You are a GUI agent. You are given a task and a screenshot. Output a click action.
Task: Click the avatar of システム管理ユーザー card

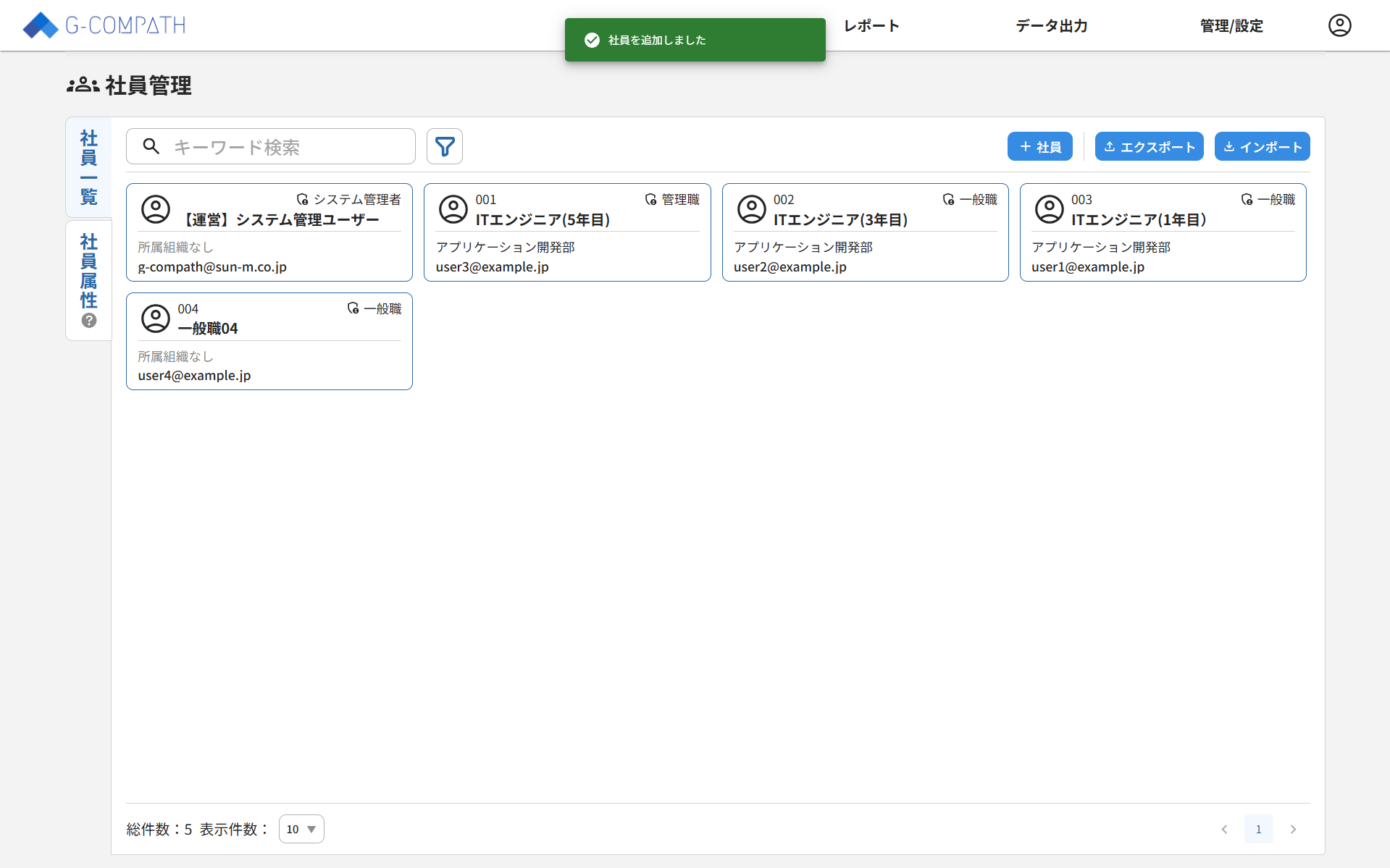coord(155,209)
